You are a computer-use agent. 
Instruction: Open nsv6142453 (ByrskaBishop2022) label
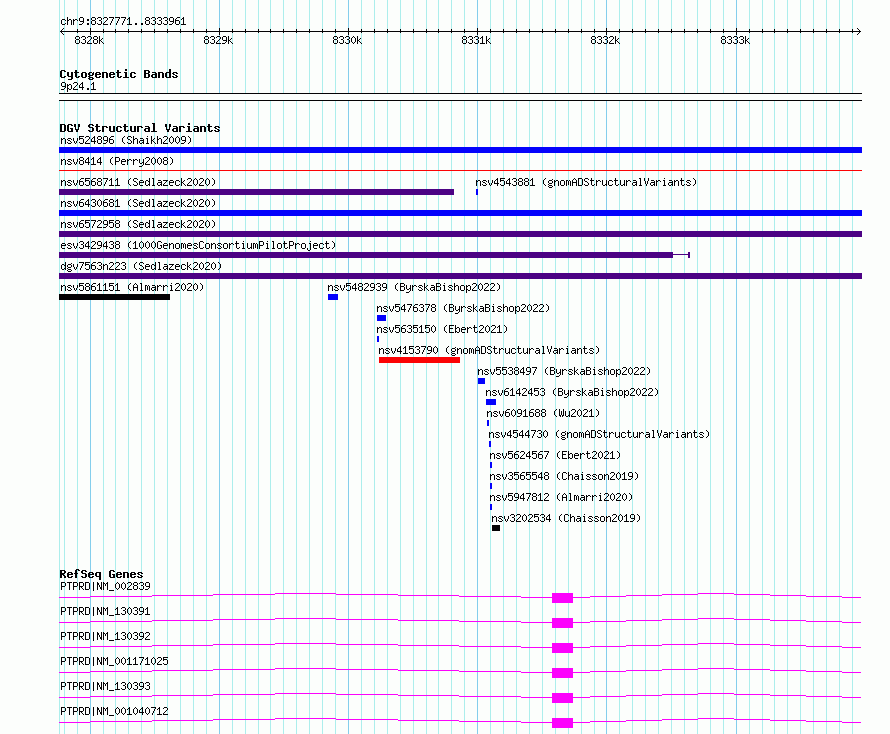572,392
